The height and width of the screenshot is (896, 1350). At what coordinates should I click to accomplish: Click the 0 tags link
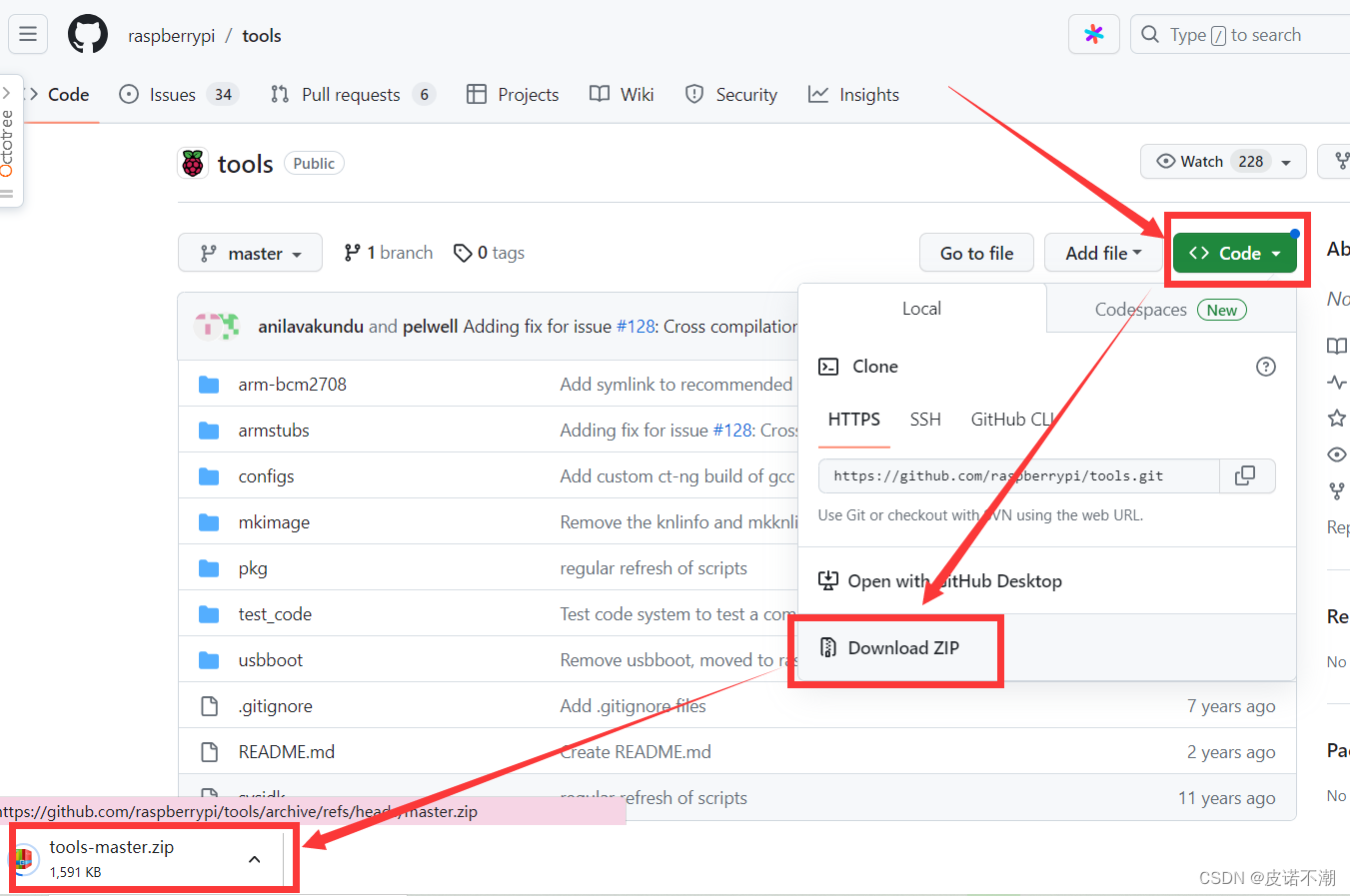point(490,253)
